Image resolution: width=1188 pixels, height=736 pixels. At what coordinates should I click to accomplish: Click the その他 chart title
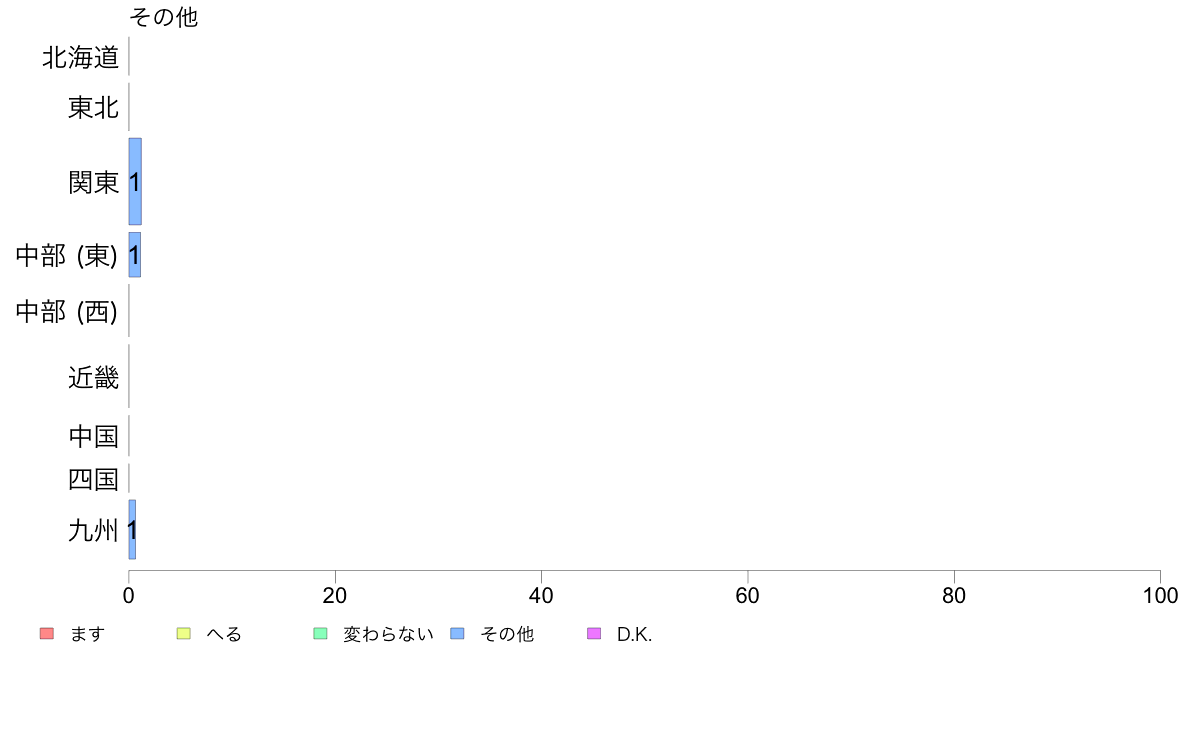(164, 18)
